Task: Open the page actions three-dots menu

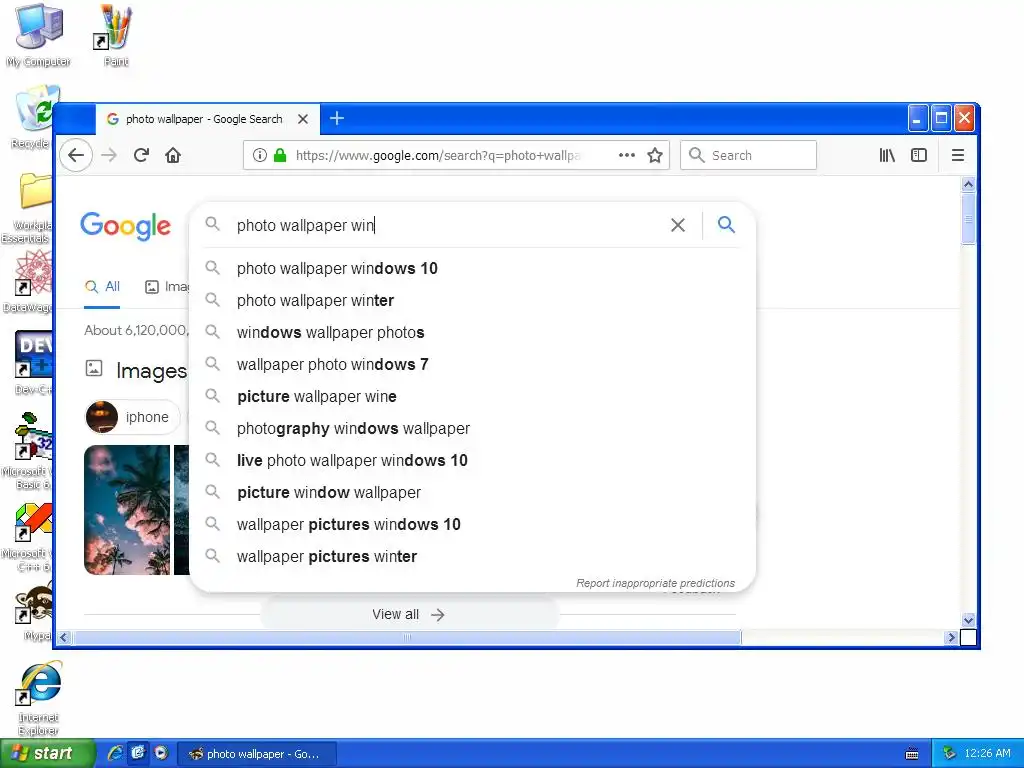Action: click(x=627, y=155)
